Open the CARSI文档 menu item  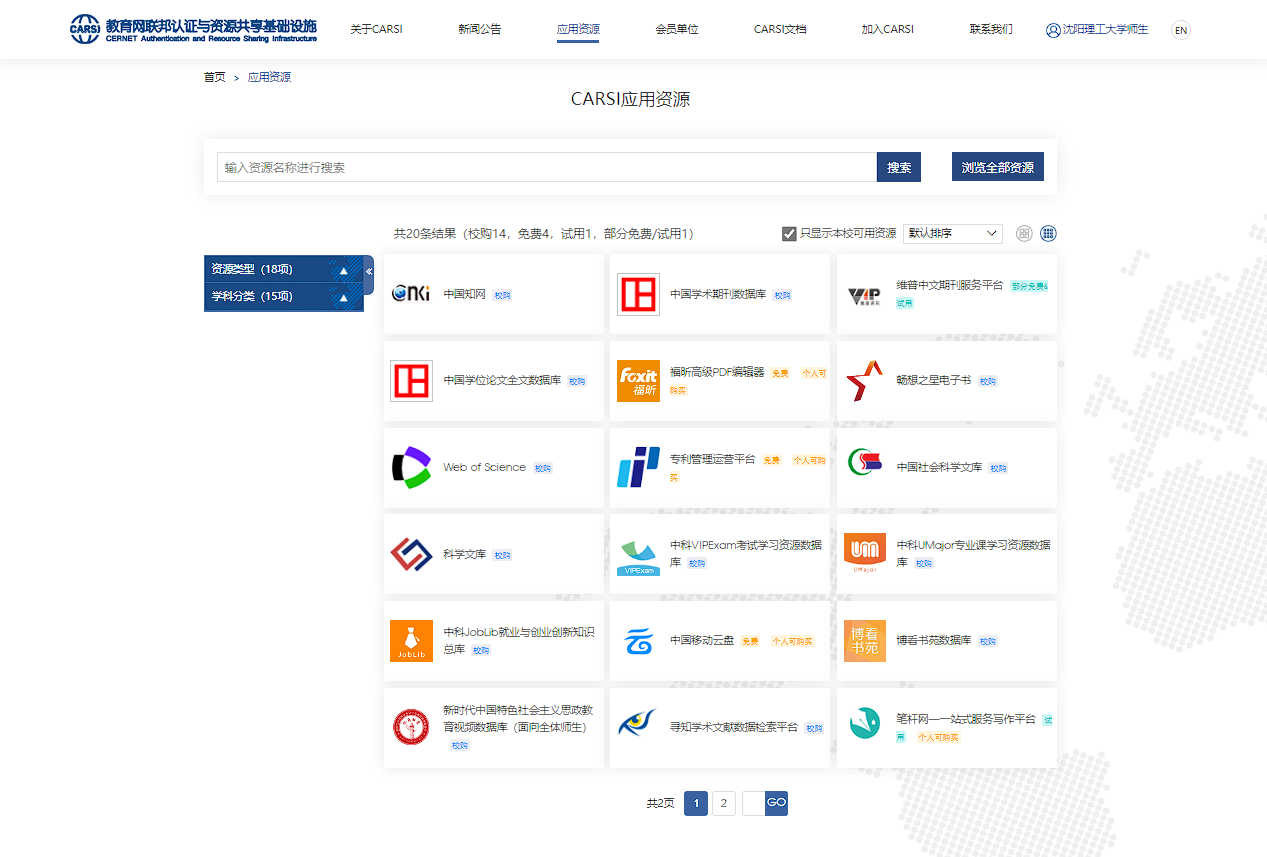click(x=780, y=29)
